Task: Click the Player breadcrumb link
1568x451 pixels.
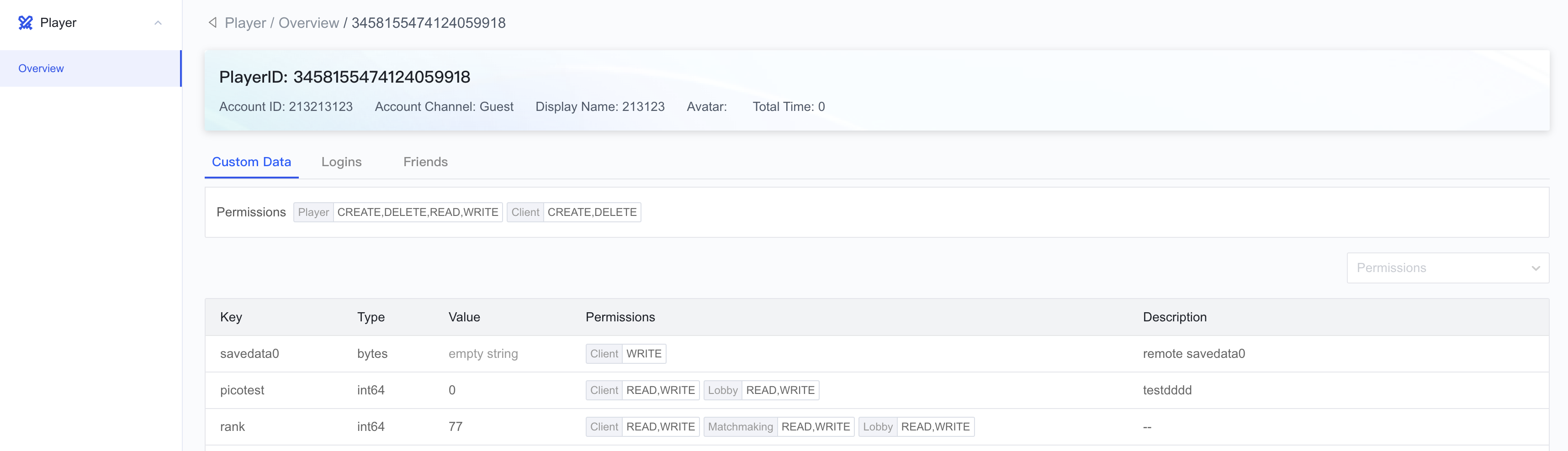Action: pyautogui.click(x=245, y=22)
